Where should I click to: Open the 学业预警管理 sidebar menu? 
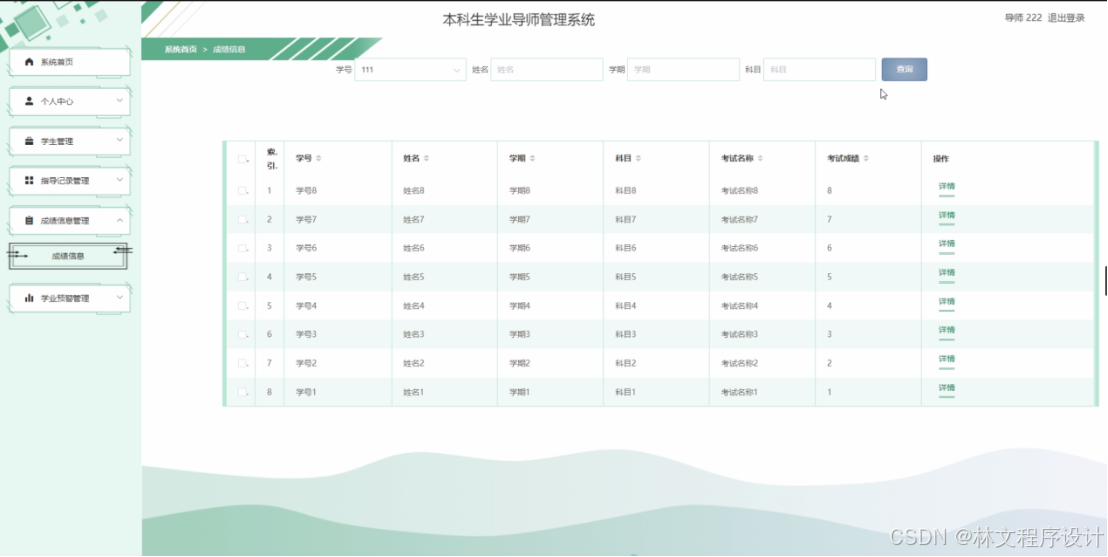click(69, 298)
